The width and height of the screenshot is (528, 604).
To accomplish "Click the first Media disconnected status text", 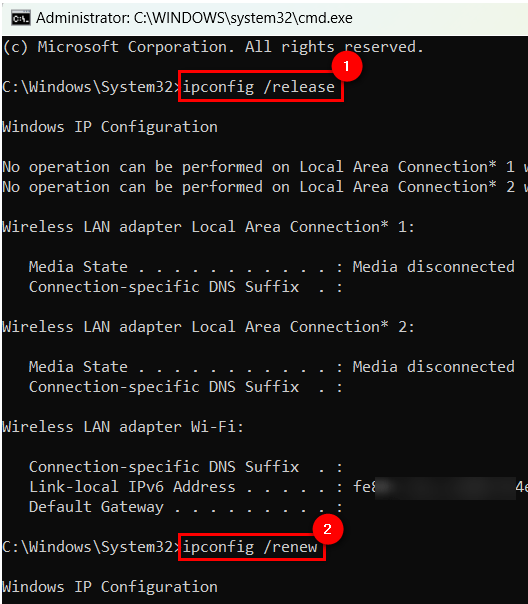I will (x=434, y=267).
